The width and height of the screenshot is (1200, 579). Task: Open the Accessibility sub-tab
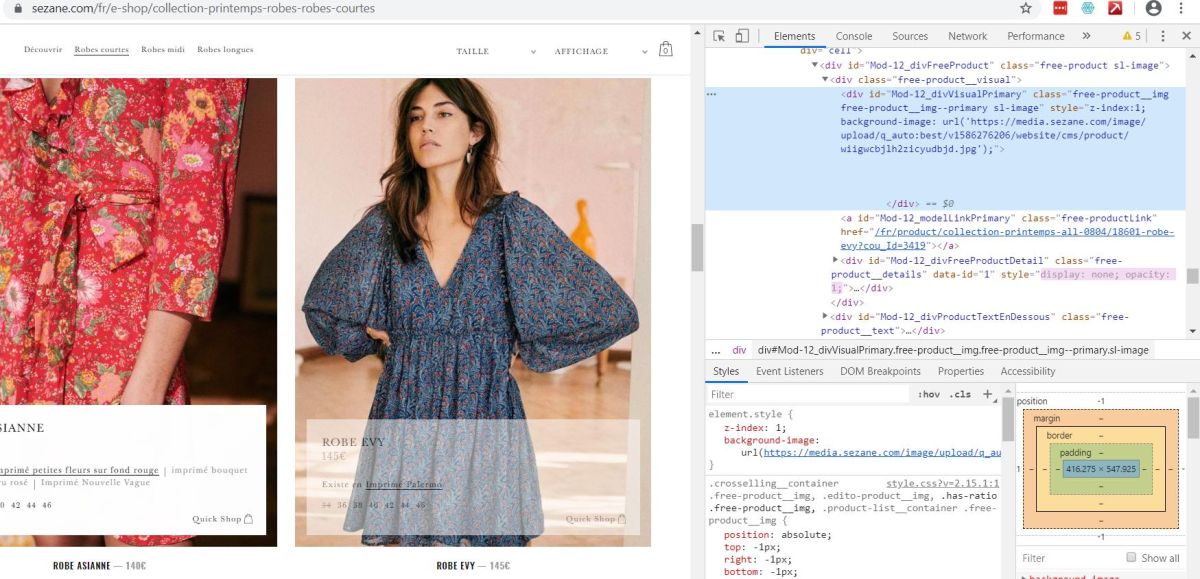point(1028,371)
